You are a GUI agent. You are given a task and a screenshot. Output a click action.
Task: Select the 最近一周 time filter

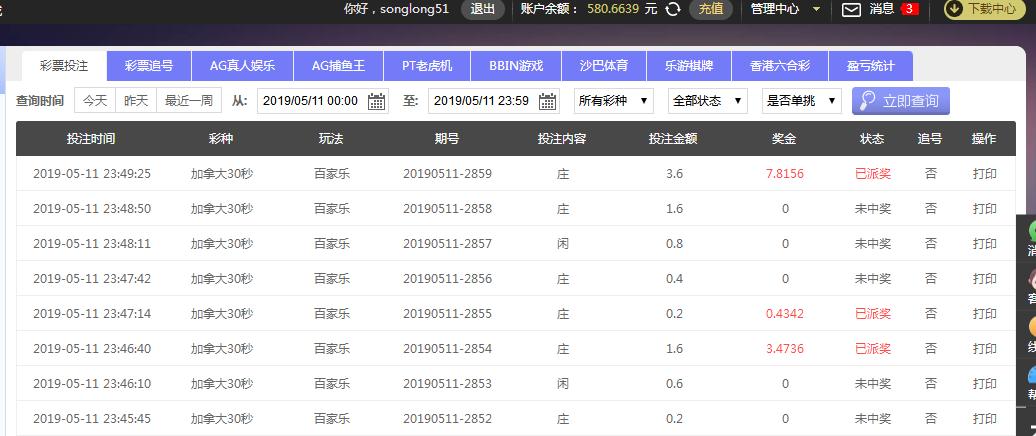(x=189, y=101)
